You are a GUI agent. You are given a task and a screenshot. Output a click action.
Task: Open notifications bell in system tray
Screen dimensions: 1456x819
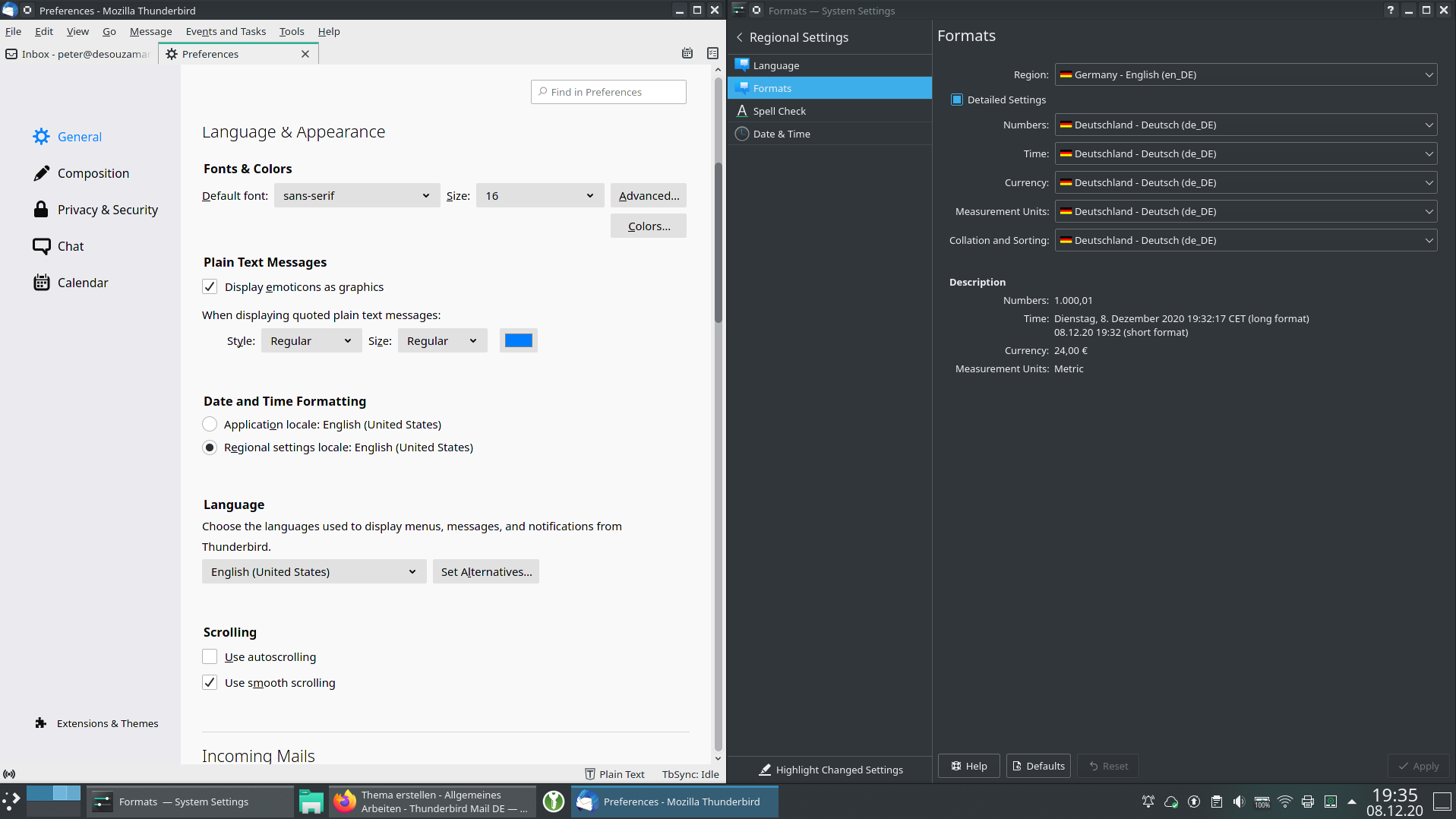pyautogui.click(x=1148, y=802)
